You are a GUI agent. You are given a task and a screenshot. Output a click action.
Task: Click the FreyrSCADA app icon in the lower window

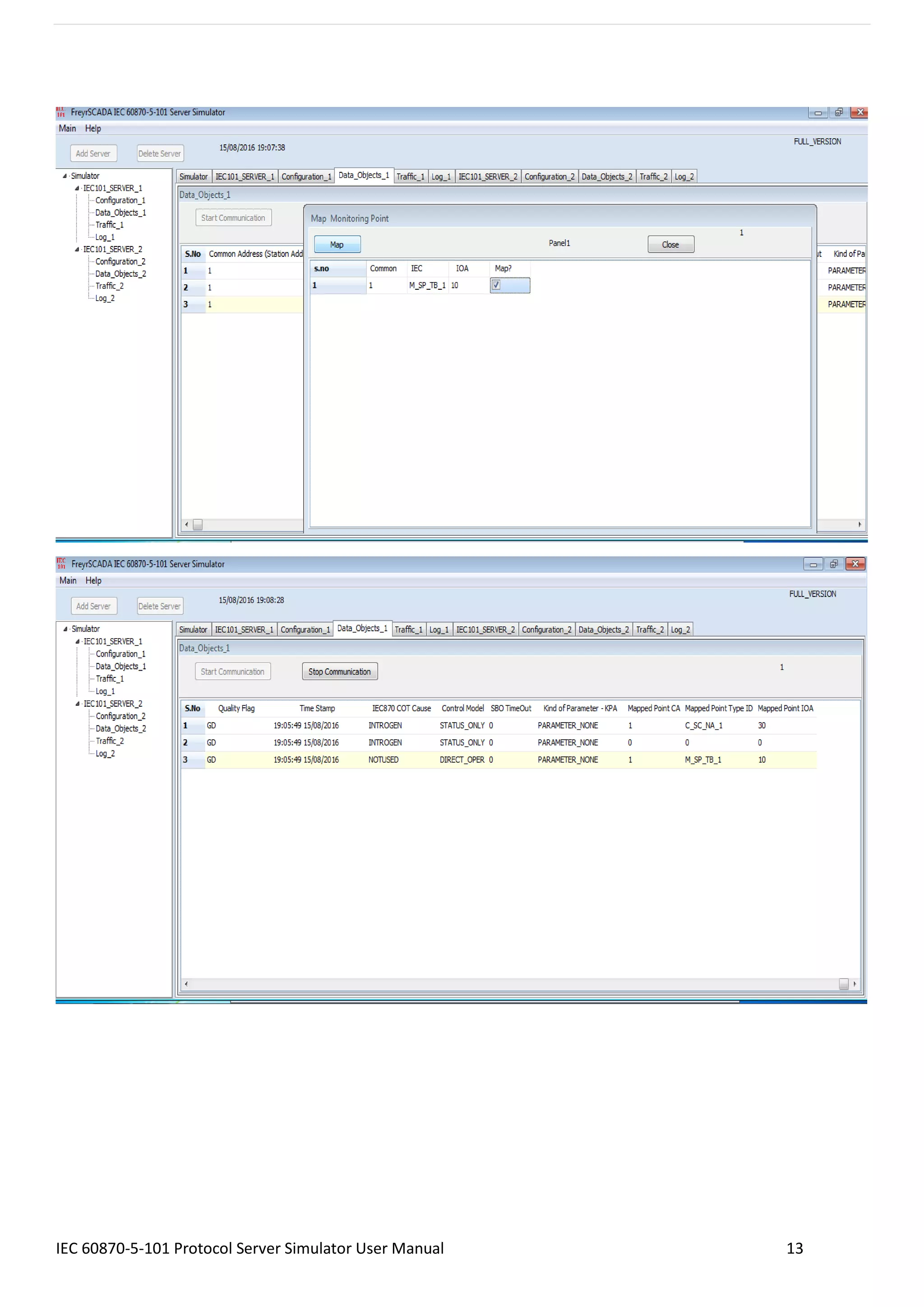[61, 564]
